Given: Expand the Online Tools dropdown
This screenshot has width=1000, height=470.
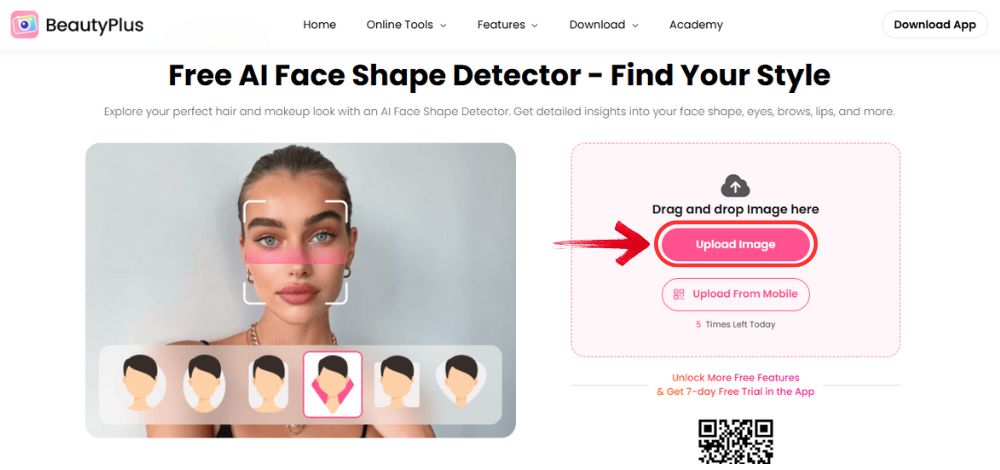Looking at the screenshot, I should tap(406, 25).
